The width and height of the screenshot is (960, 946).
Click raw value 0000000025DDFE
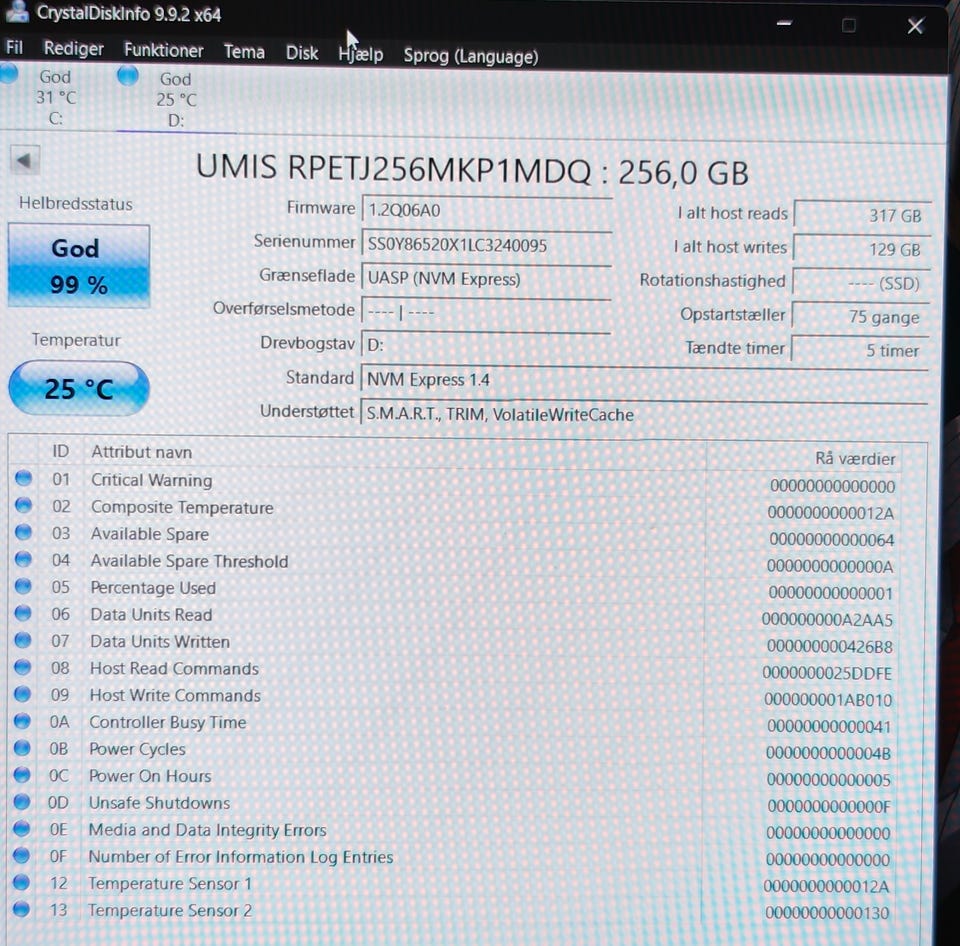[827, 673]
